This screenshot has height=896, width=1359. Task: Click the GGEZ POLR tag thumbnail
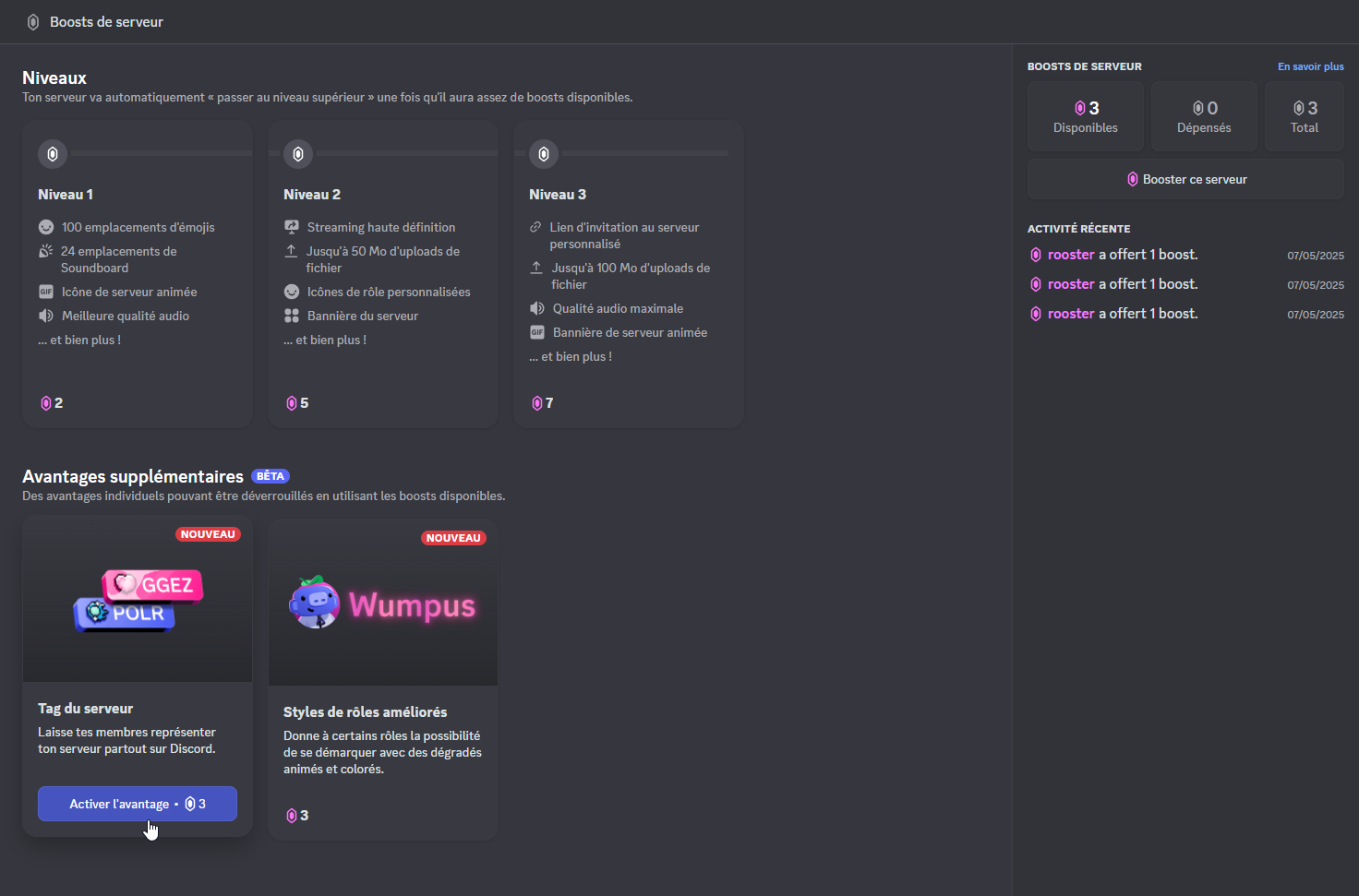(138, 600)
